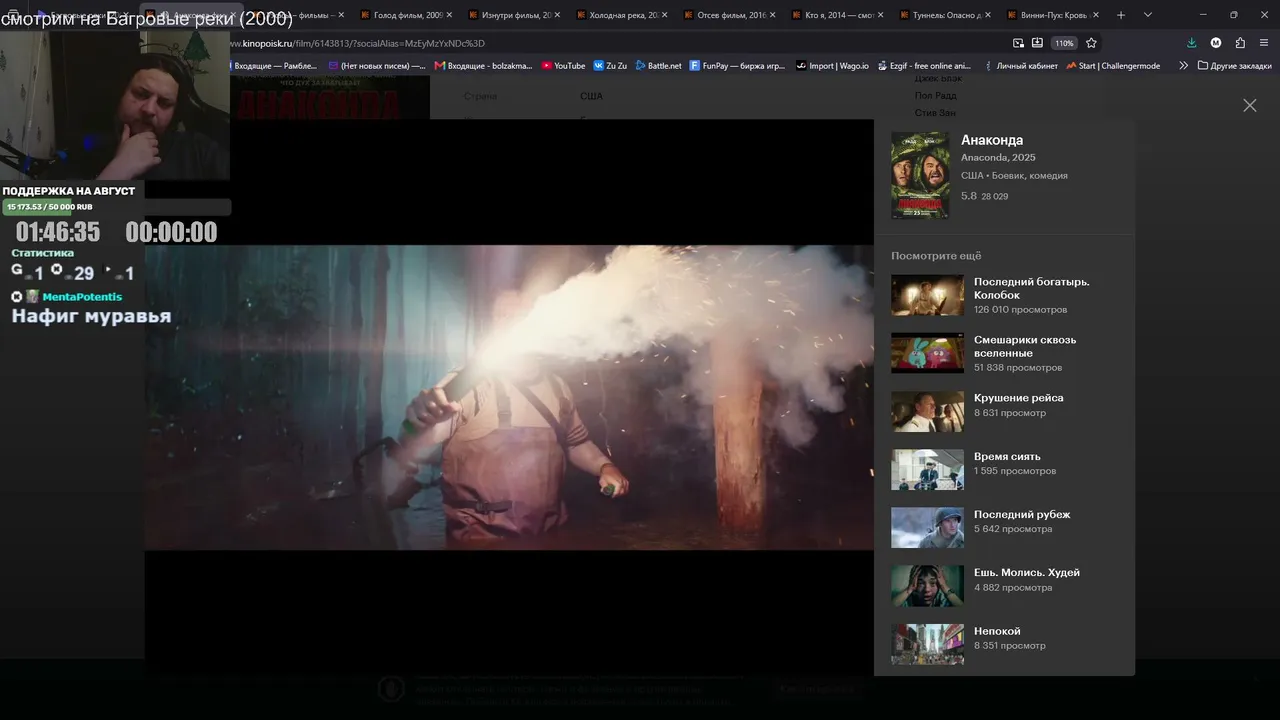Image resolution: width=1280 pixels, height=720 pixels.
Task: Show more bookmarks with the double chevron
Action: 1184,66
